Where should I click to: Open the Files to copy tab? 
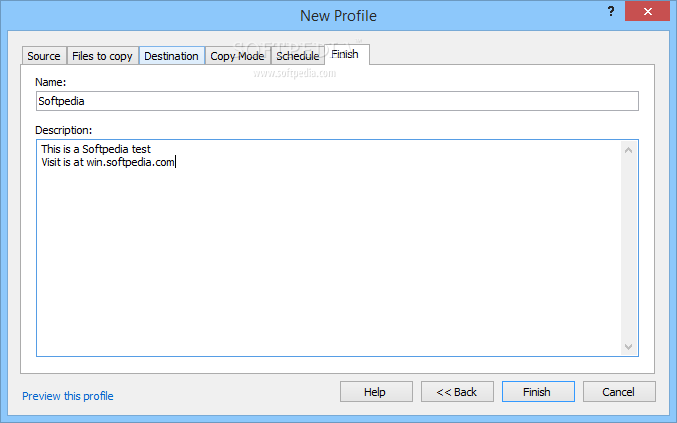102,56
